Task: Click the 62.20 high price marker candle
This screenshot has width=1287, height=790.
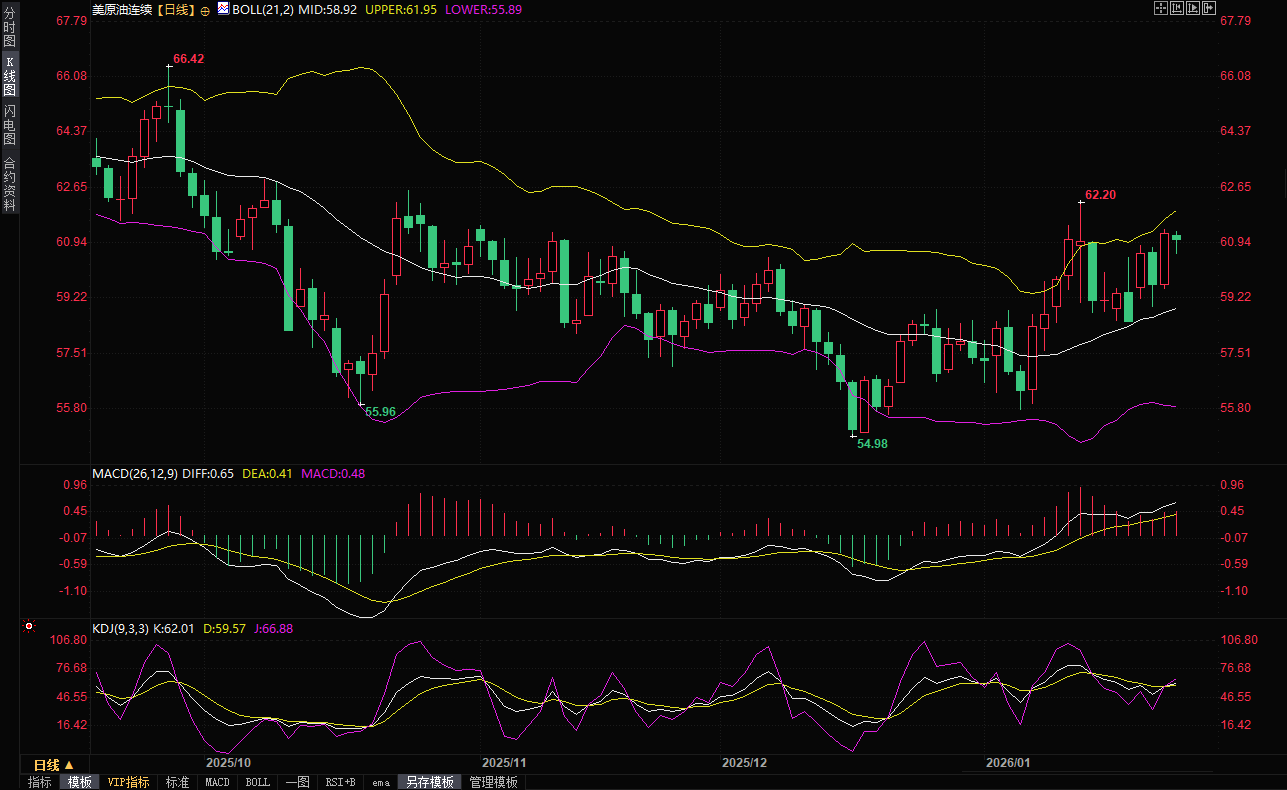Action: [1081, 250]
